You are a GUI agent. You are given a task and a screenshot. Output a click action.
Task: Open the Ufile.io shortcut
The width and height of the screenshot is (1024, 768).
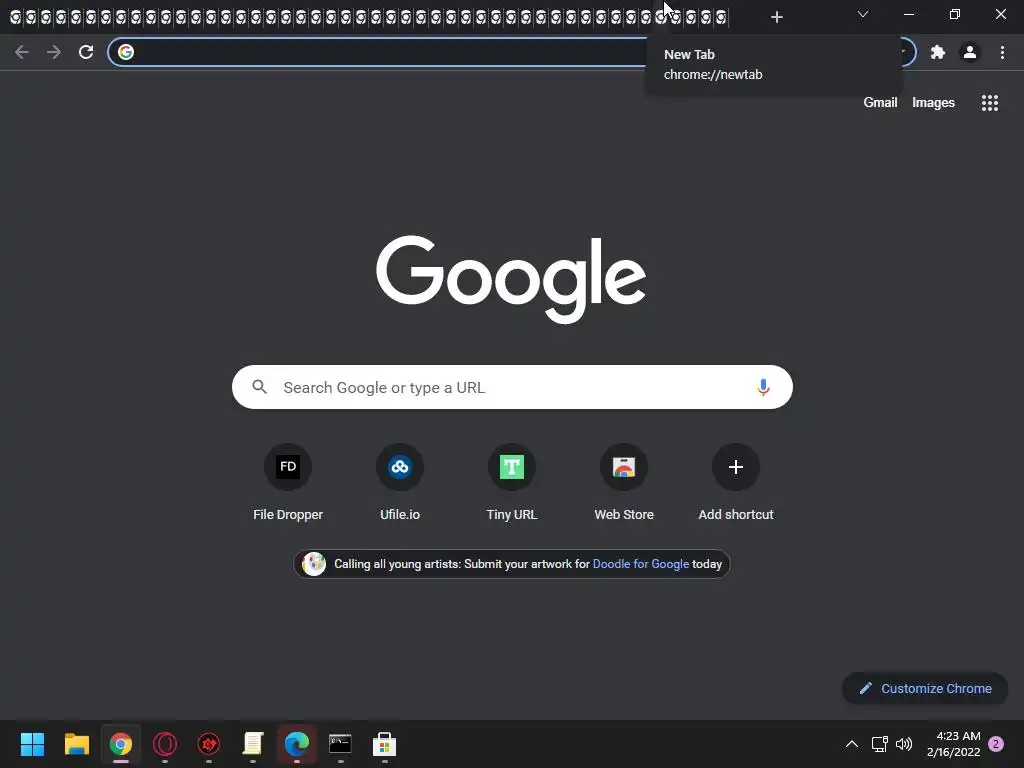click(400, 482)
